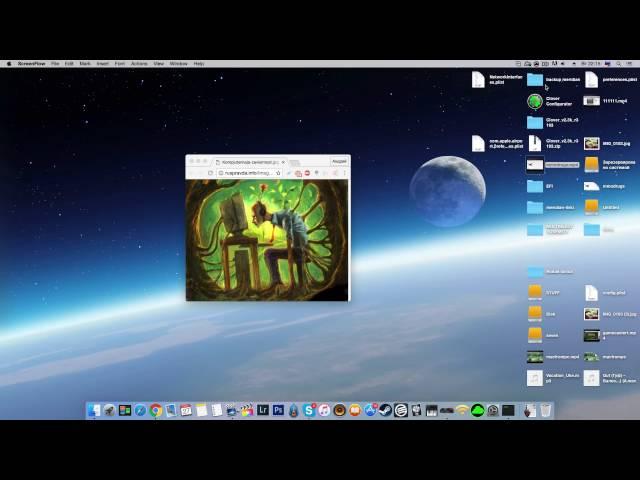Open Steam icon in the Dock
Viewport: 640px width, 480px height.
coord(385,410)
